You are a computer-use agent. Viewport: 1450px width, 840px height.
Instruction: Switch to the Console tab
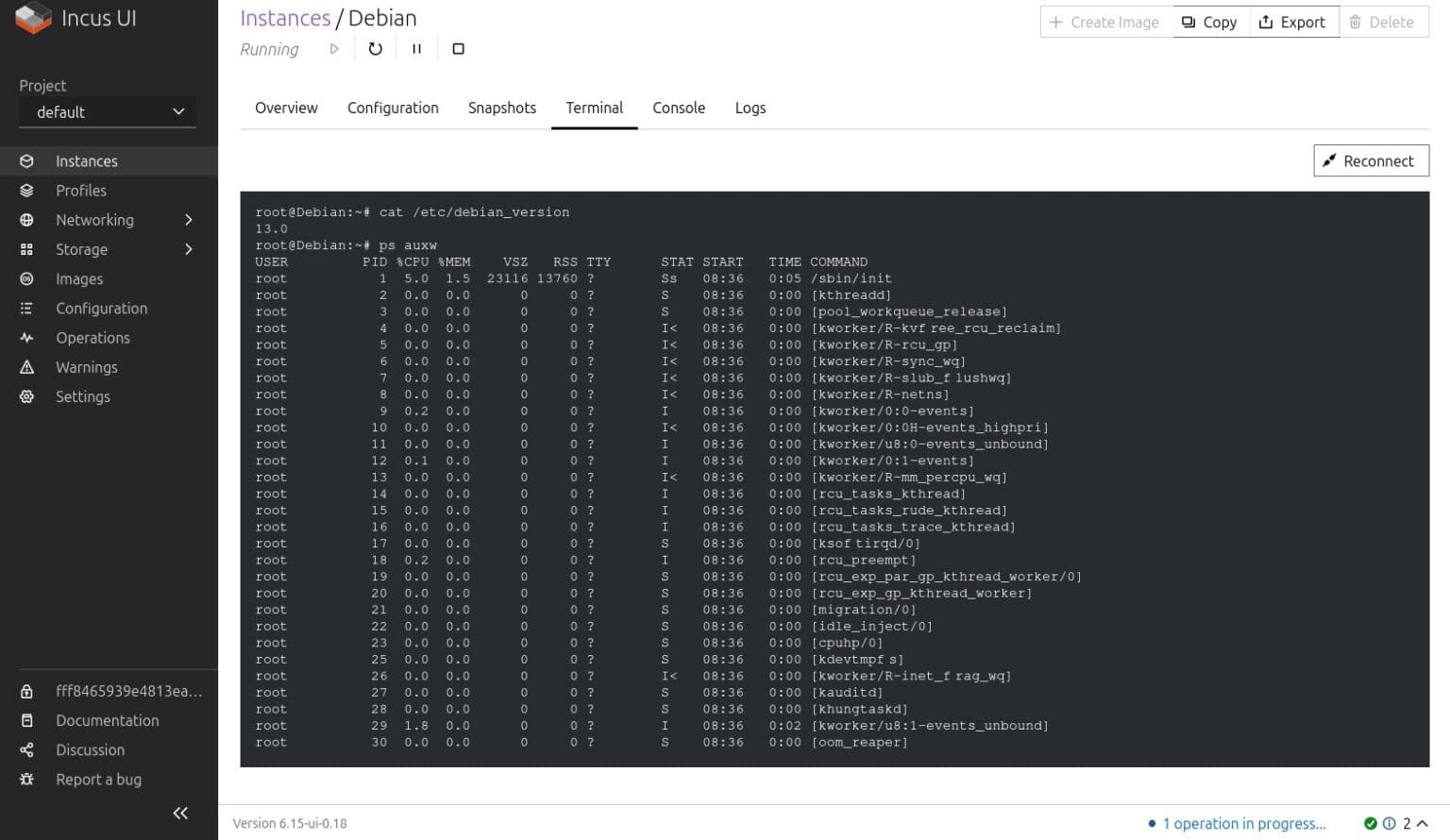(x=678, y=108)
